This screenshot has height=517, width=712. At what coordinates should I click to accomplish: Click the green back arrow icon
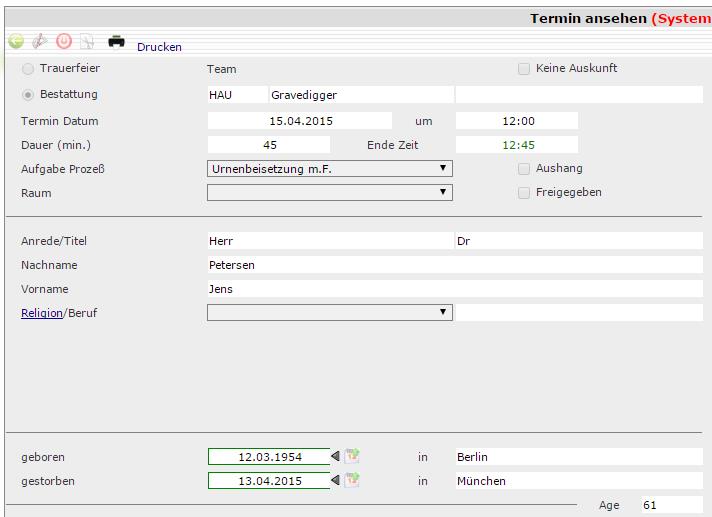coord(16,42)
